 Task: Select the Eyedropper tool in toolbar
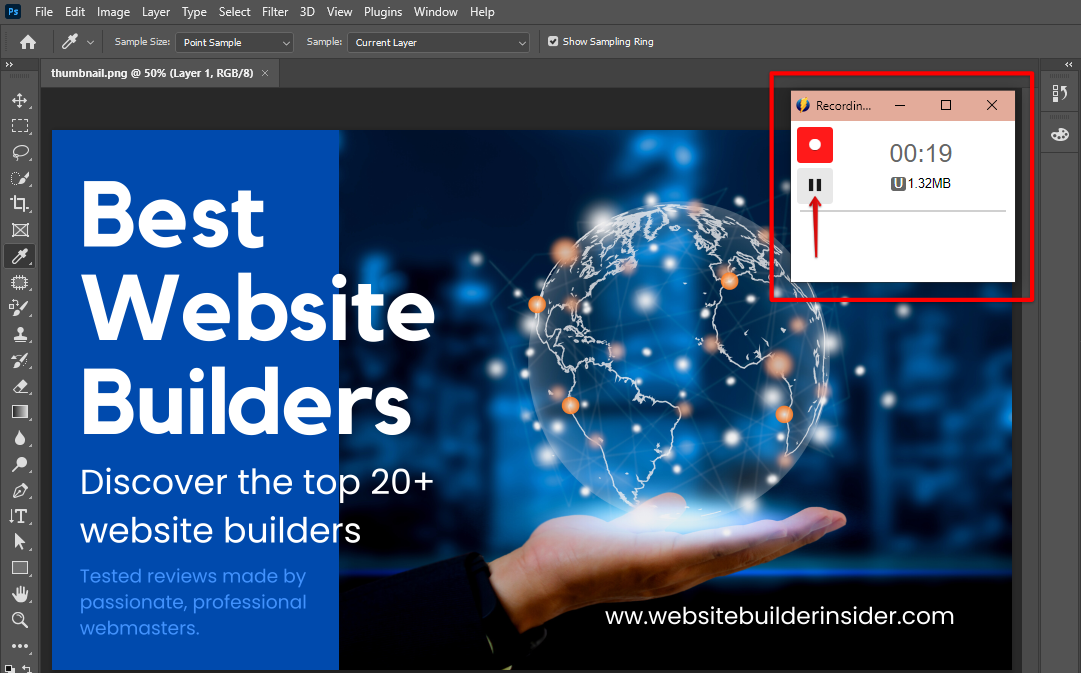point(20,257)
